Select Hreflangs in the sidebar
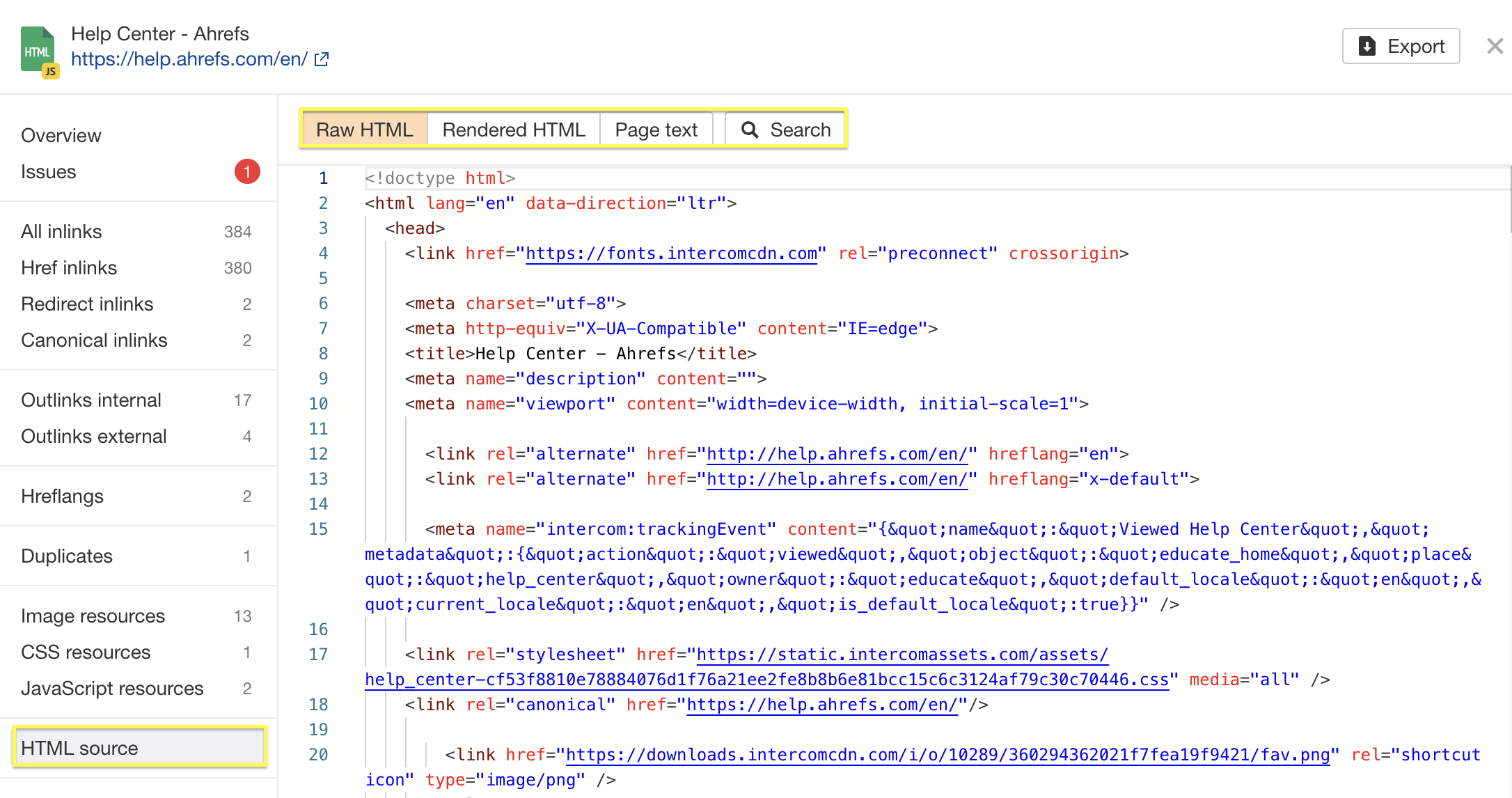Viewport: 1512px width, 798px height. [62, 496]
